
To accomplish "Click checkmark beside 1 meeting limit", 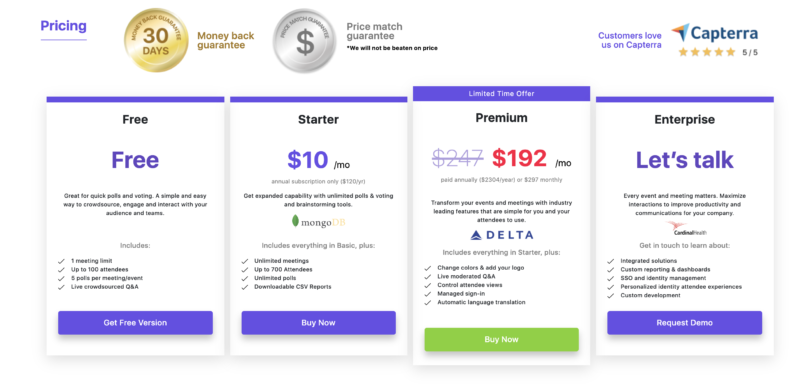I will pos(61,261).
